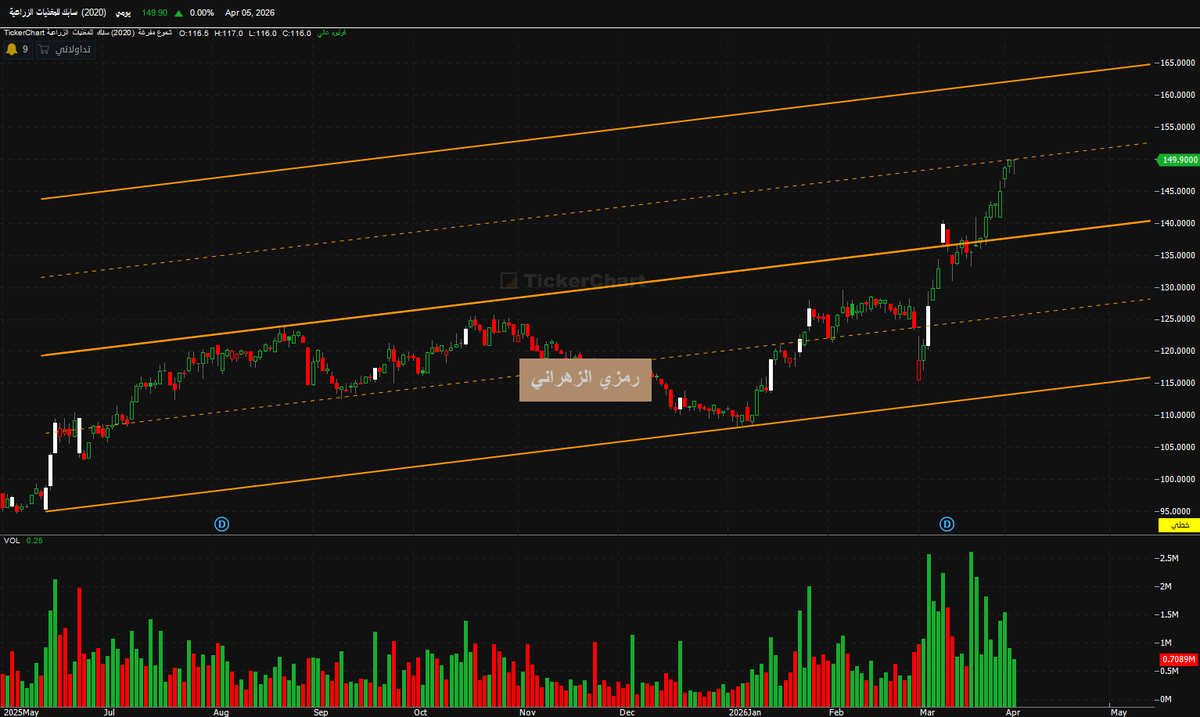
Task: Click the alerts count 9
Action: coord(26,49)
